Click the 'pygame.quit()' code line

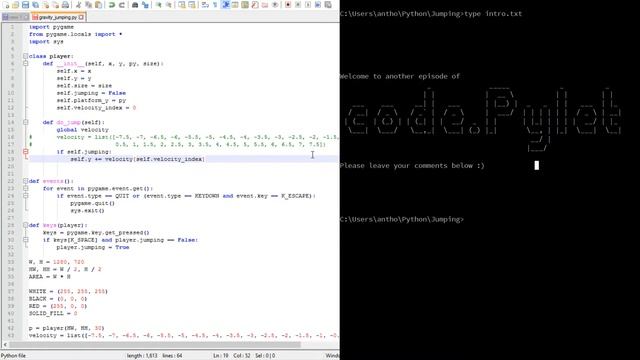[x=92, y=203]
